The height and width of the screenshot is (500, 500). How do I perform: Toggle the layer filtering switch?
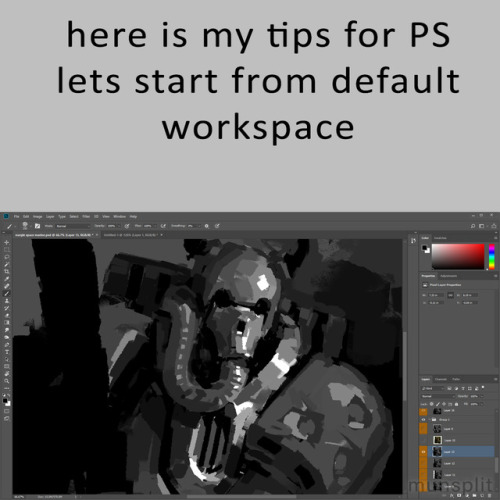tap(483, 387)
